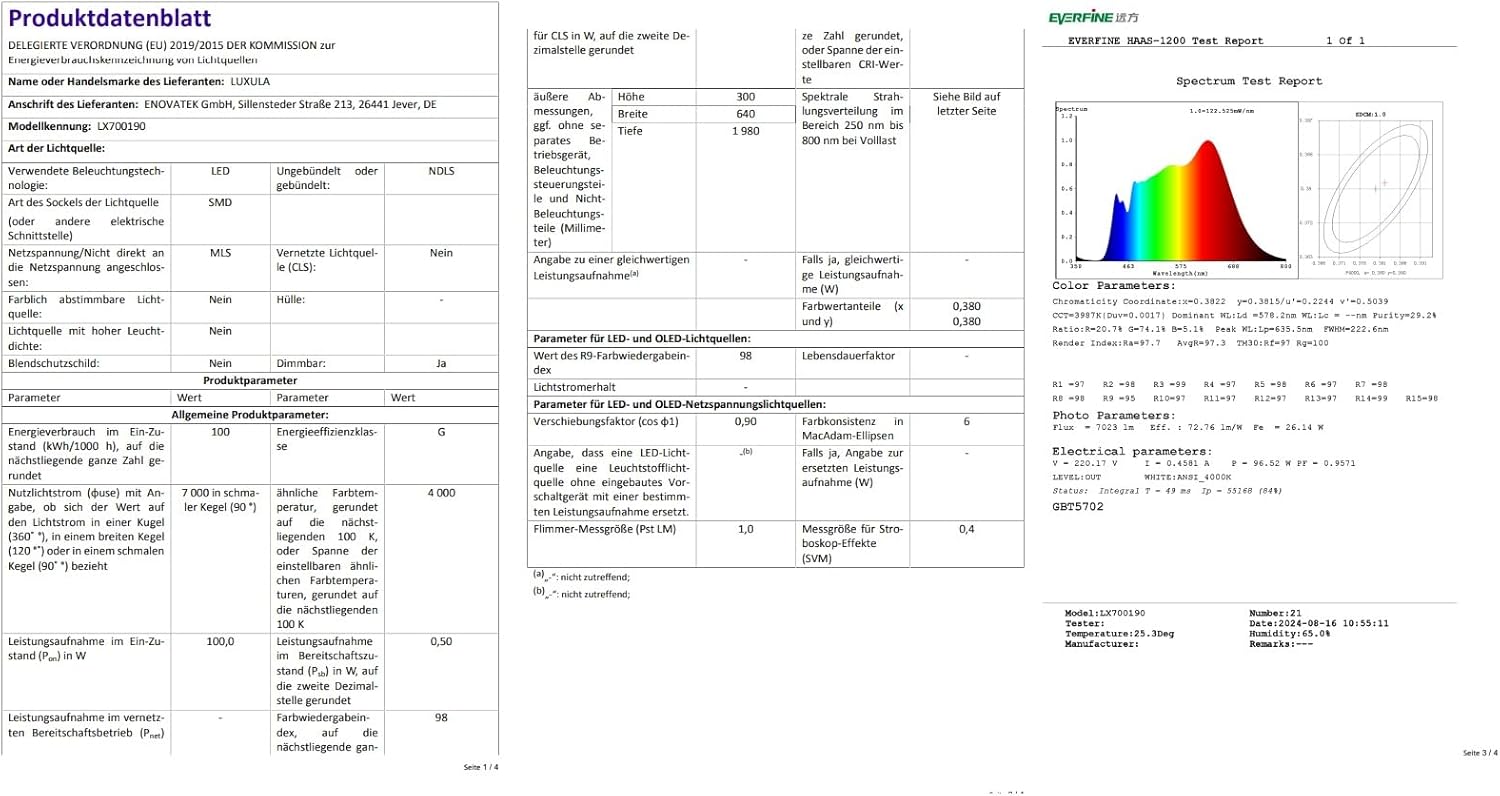
Task: Click the 'GBT5702' standard code
Action: (x=1078, y=506)
